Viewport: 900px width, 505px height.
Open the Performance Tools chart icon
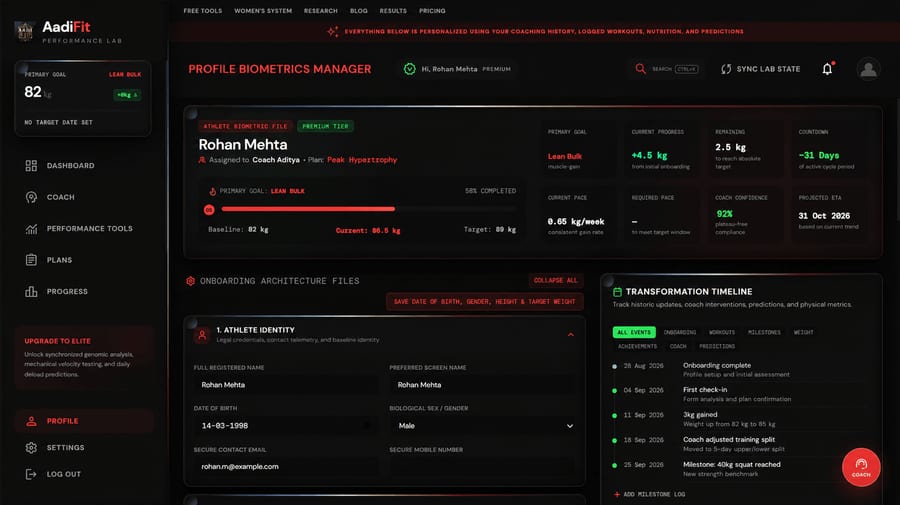click(31, 229)
